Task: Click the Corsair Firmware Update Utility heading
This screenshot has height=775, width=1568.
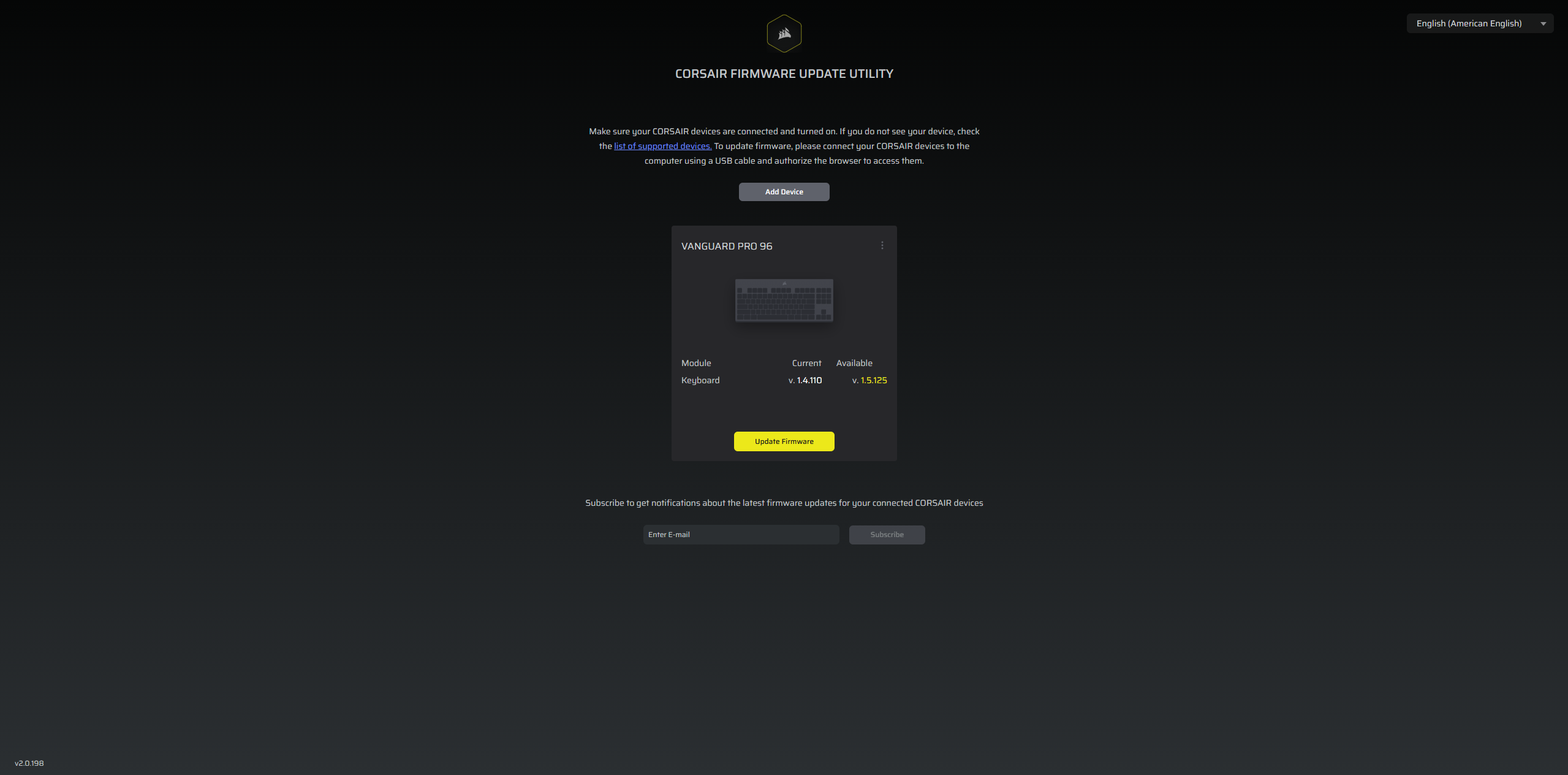Action: [x=784, y=74]
